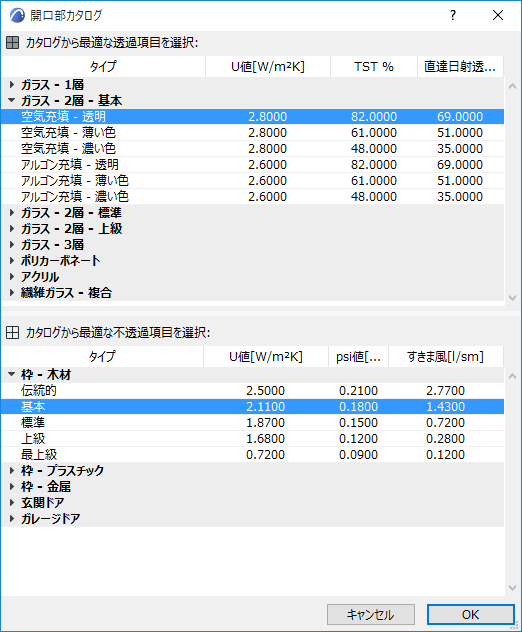Click the help question mark button
The height and width of the screenshot is (632, 522).
[453, 15]
